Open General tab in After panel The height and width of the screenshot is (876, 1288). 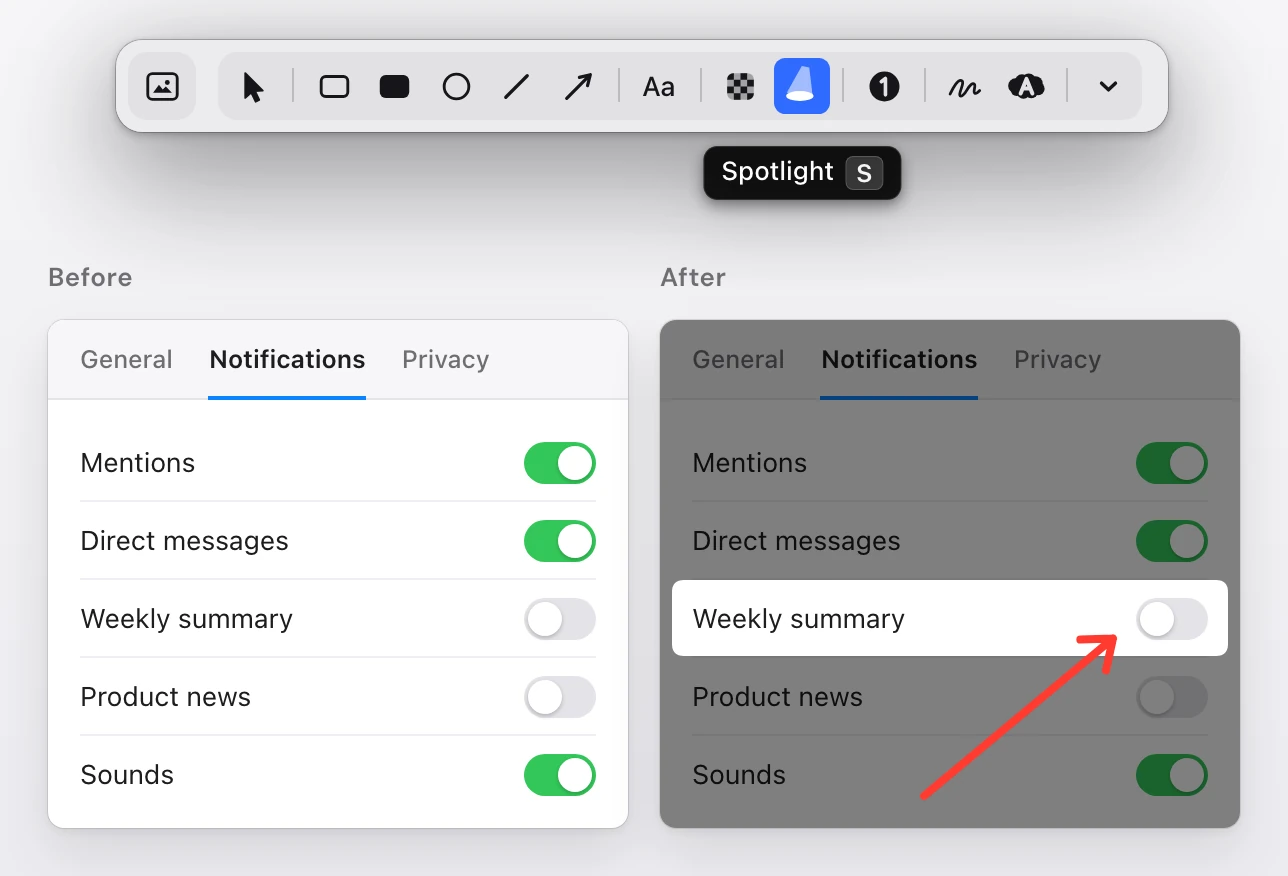pyautogui.click(x=739, y=360)
